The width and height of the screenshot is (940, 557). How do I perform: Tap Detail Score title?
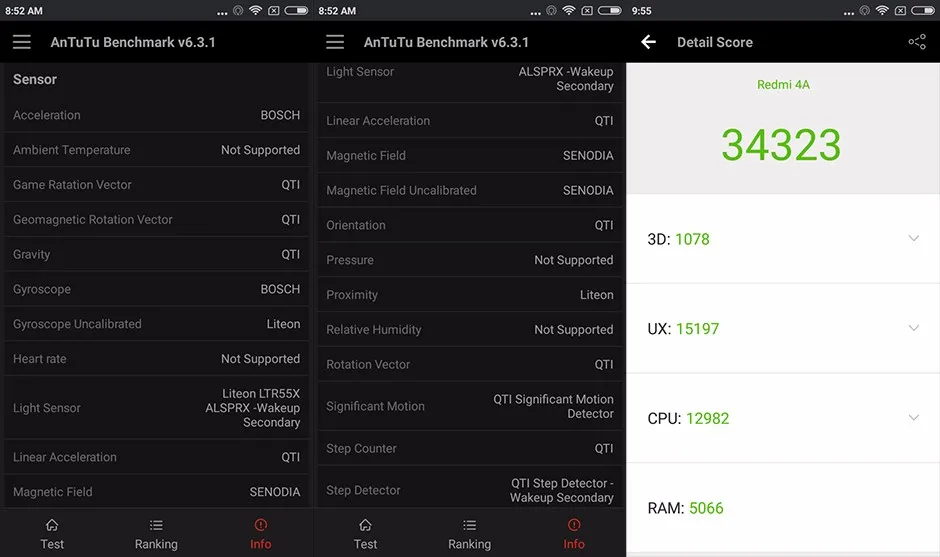[x=715, y=42]
